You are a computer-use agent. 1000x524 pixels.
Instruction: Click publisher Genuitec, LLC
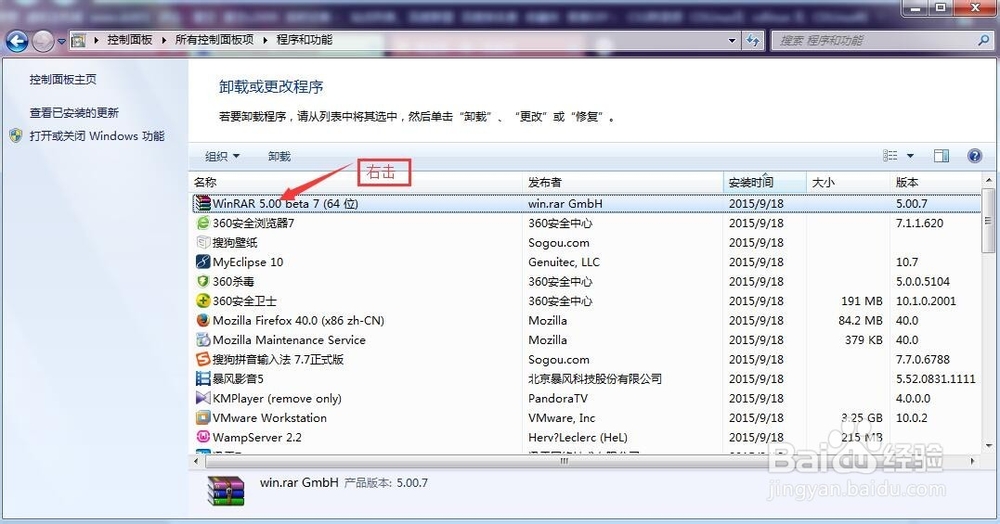tap(564, 262)
